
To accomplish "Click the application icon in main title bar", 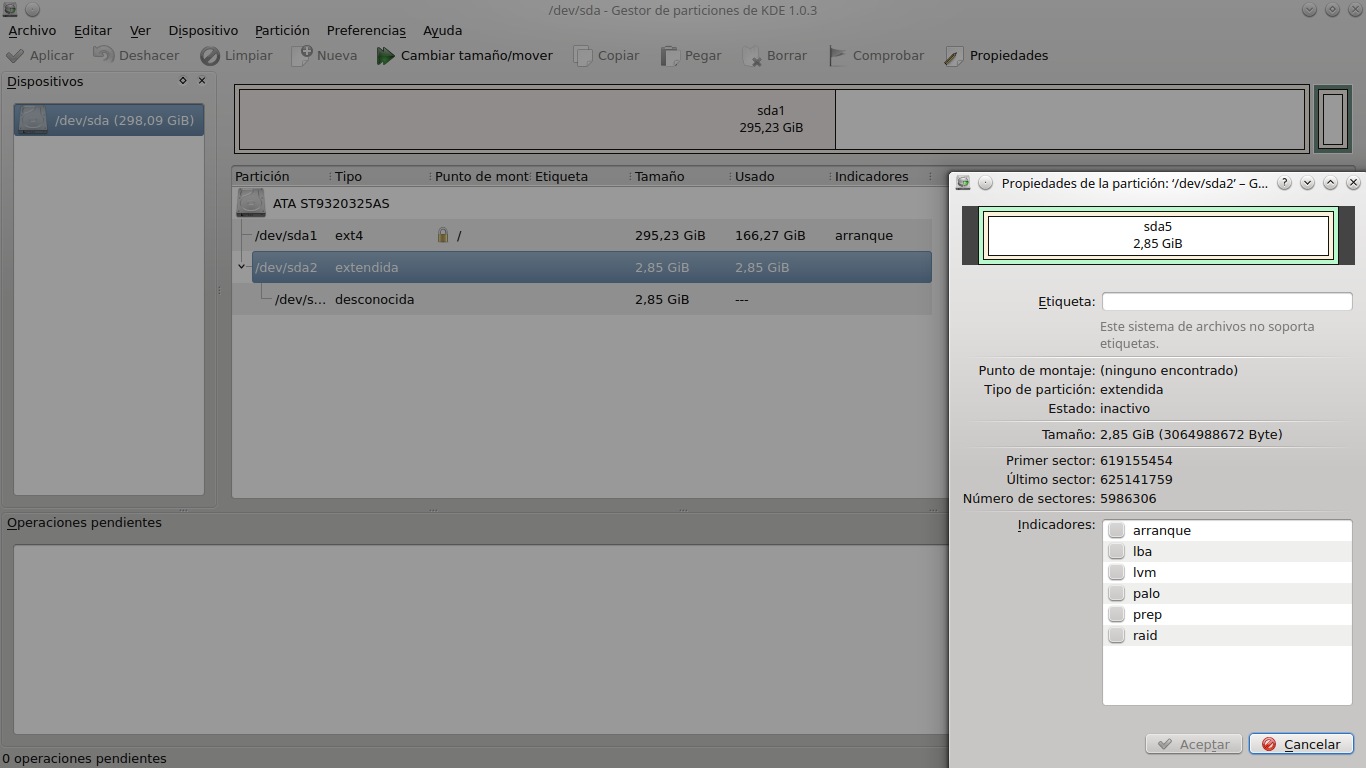I will [9, 9].
